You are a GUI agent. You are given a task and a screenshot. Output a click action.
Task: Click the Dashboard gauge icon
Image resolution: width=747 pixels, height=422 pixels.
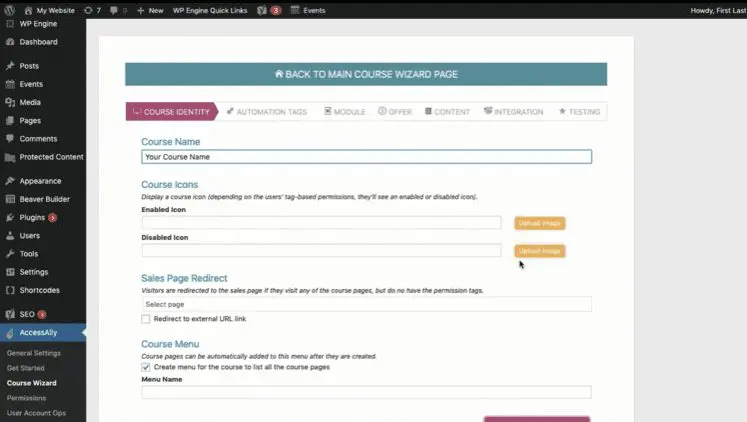[x=10, y=42]
